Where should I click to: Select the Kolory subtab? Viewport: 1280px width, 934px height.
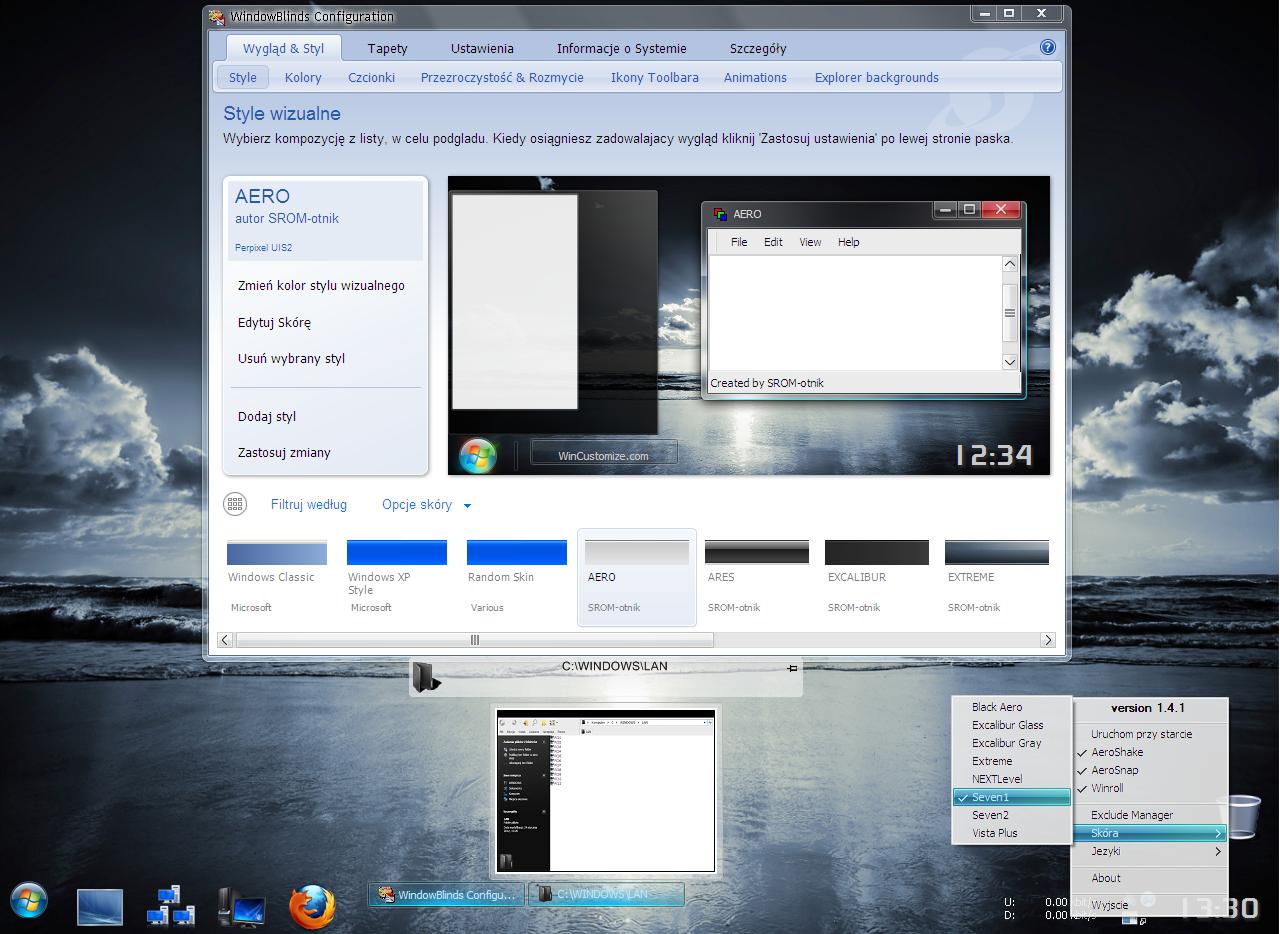tap(303, 77)
